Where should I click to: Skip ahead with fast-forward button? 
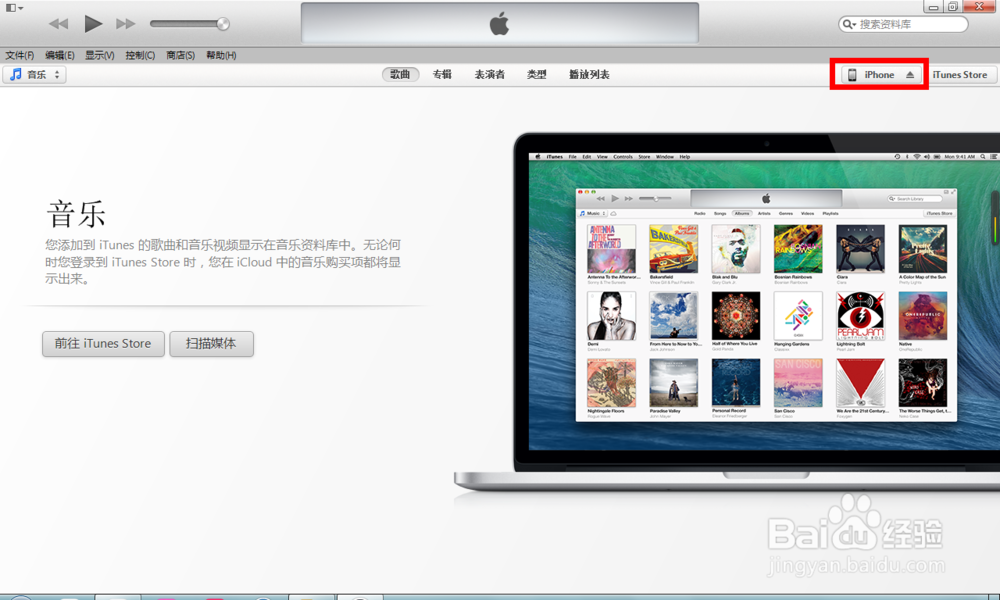[126, 24]
